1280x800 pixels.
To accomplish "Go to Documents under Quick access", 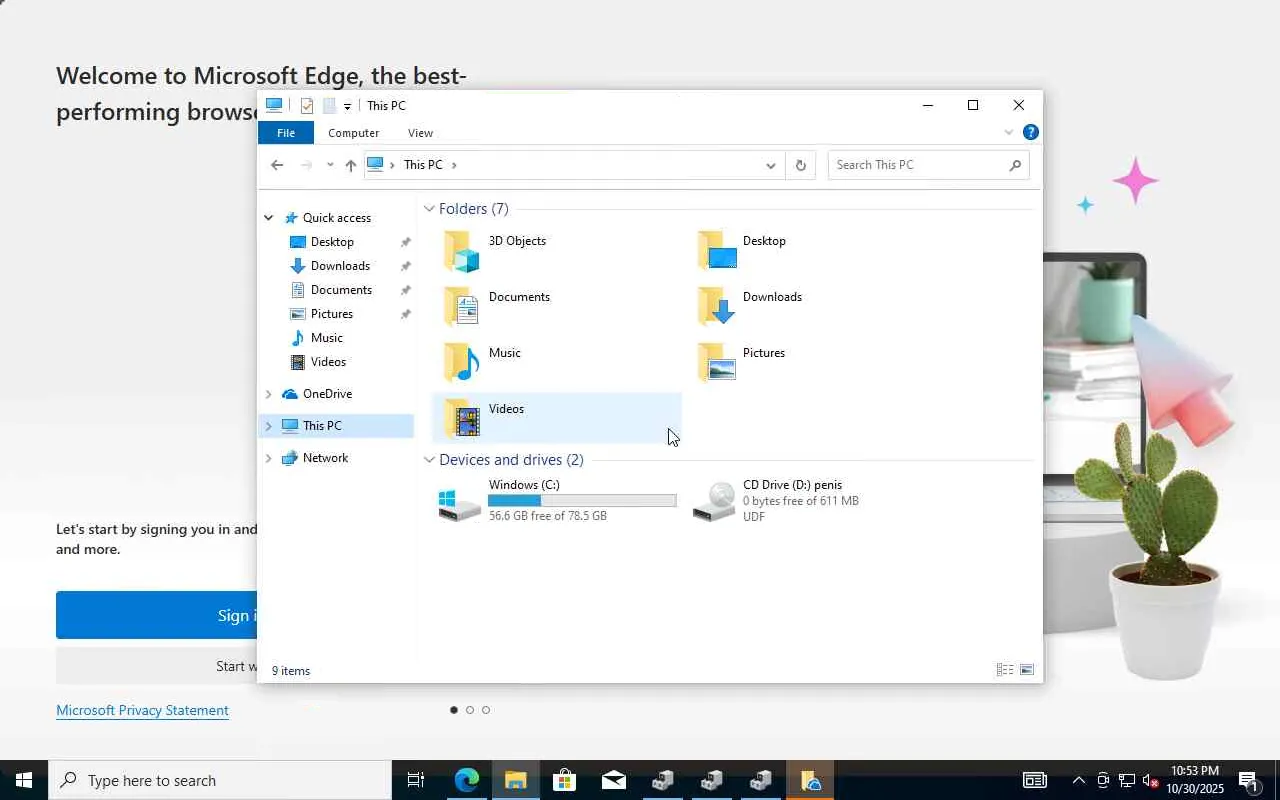I will (341, 290).
